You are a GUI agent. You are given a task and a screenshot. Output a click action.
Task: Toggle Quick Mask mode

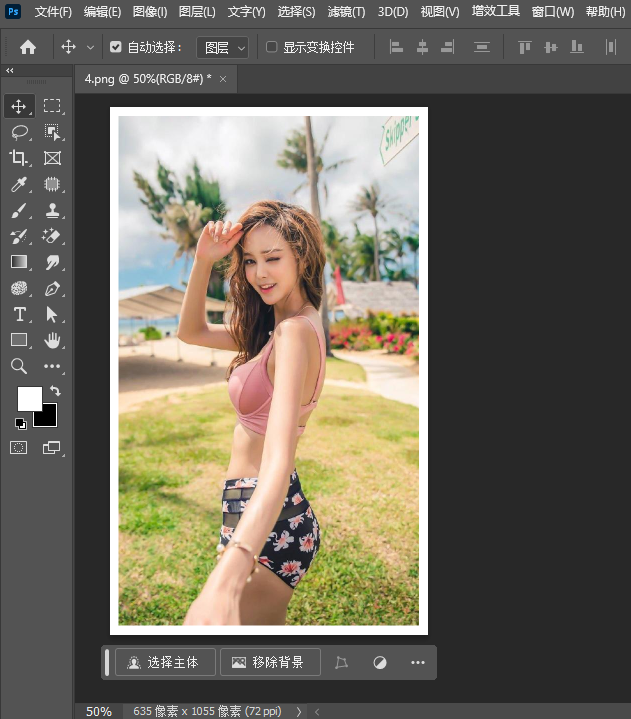[19, 448]
